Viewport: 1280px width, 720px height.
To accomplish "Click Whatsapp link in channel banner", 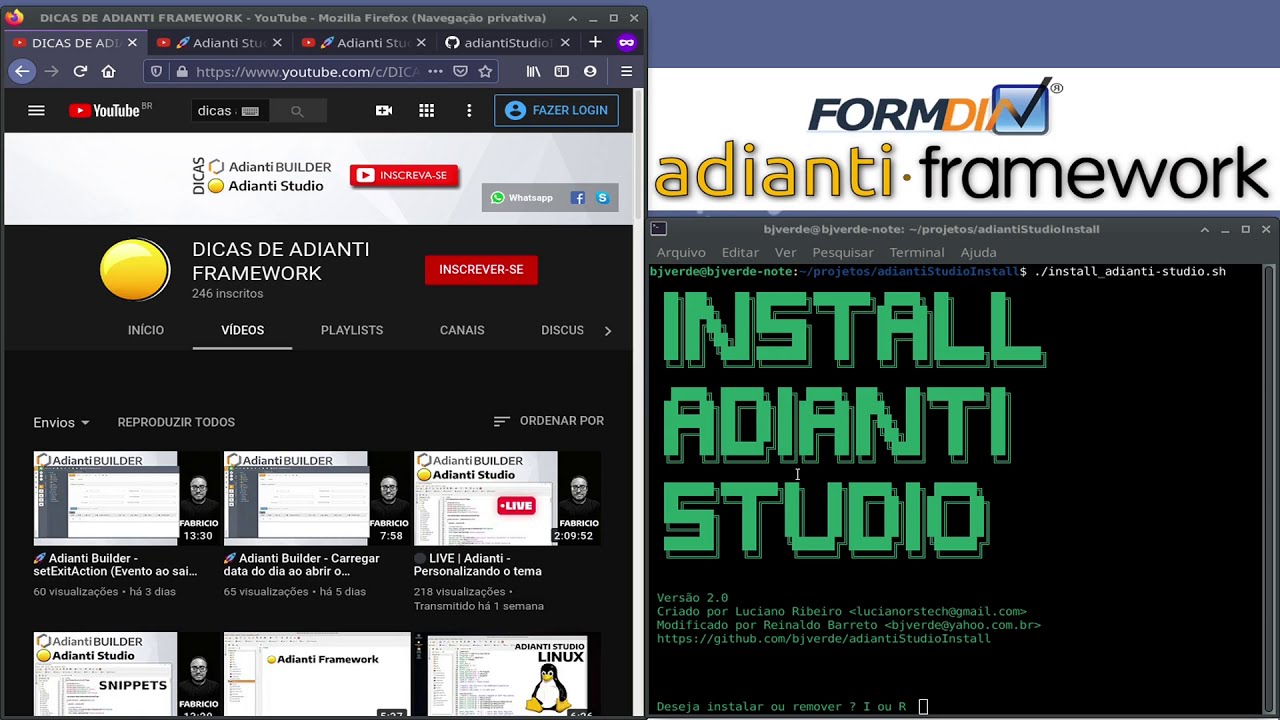I will coord(522,198).
